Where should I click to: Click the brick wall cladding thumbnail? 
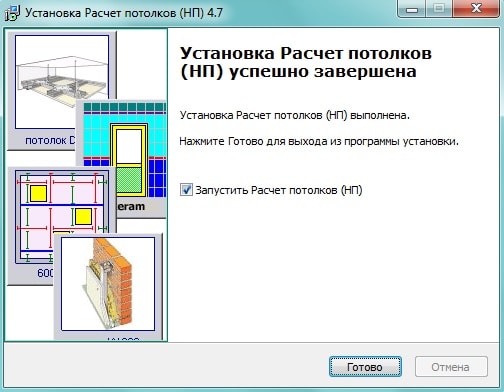pyautogui.click(x=108, y=284)
